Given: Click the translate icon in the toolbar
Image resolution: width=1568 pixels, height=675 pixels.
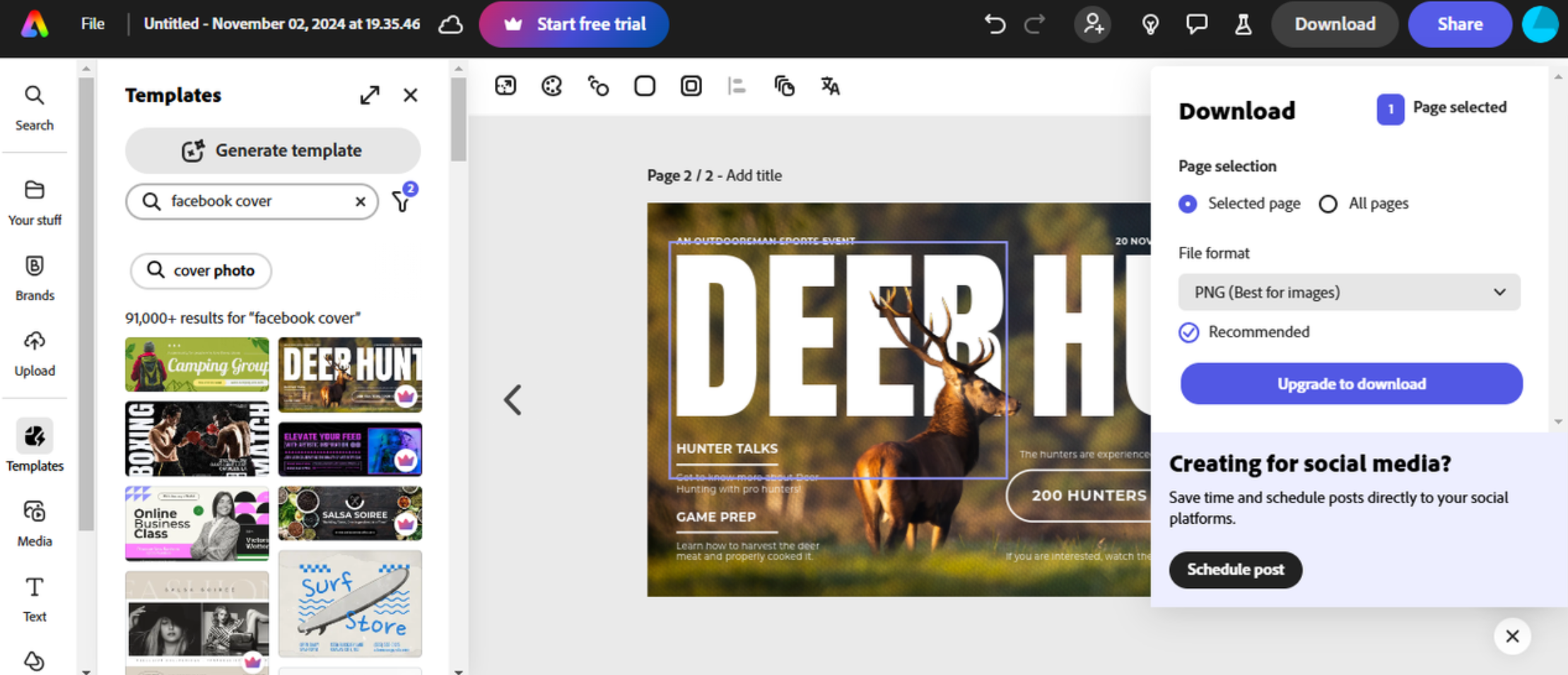Looking at the screenshot, I should [829, 86].
